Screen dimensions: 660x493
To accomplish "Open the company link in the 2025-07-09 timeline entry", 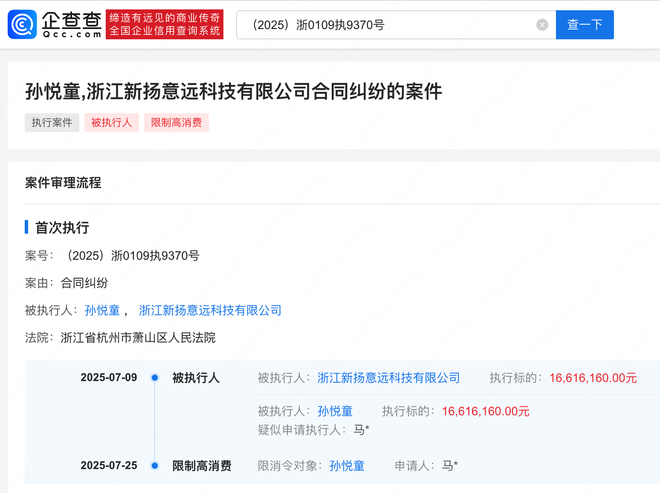I will point(388,378).
